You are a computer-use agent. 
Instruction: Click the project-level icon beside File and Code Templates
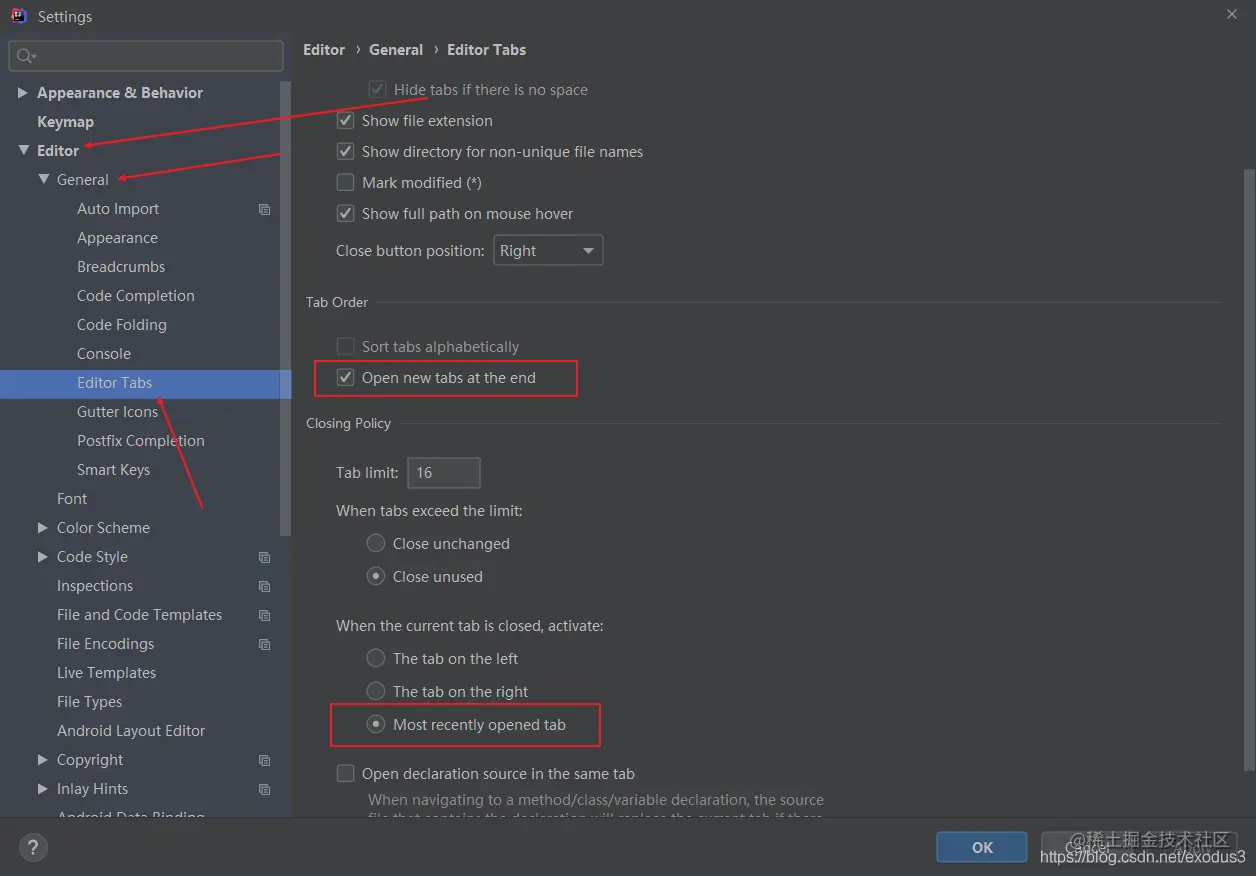point(265,615)
